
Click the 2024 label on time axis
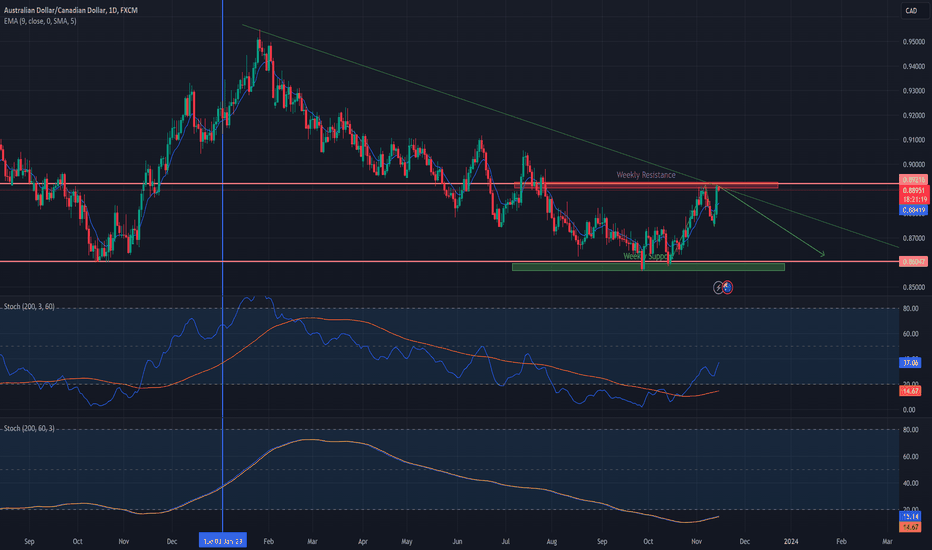(791, 542)
